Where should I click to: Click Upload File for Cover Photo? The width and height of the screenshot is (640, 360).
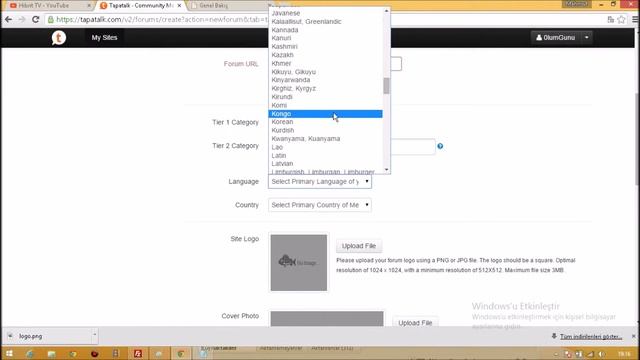coord(415,322)
